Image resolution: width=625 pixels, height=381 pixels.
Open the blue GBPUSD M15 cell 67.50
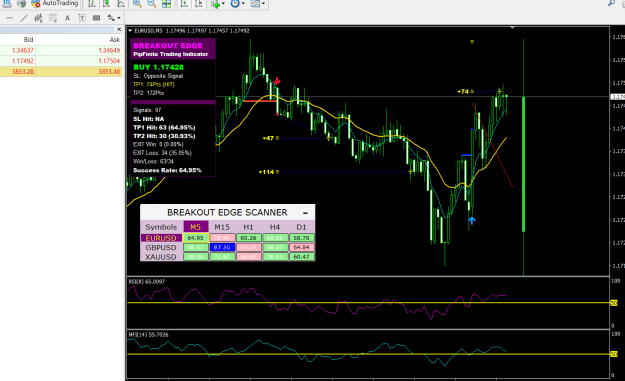coord(222,247)
